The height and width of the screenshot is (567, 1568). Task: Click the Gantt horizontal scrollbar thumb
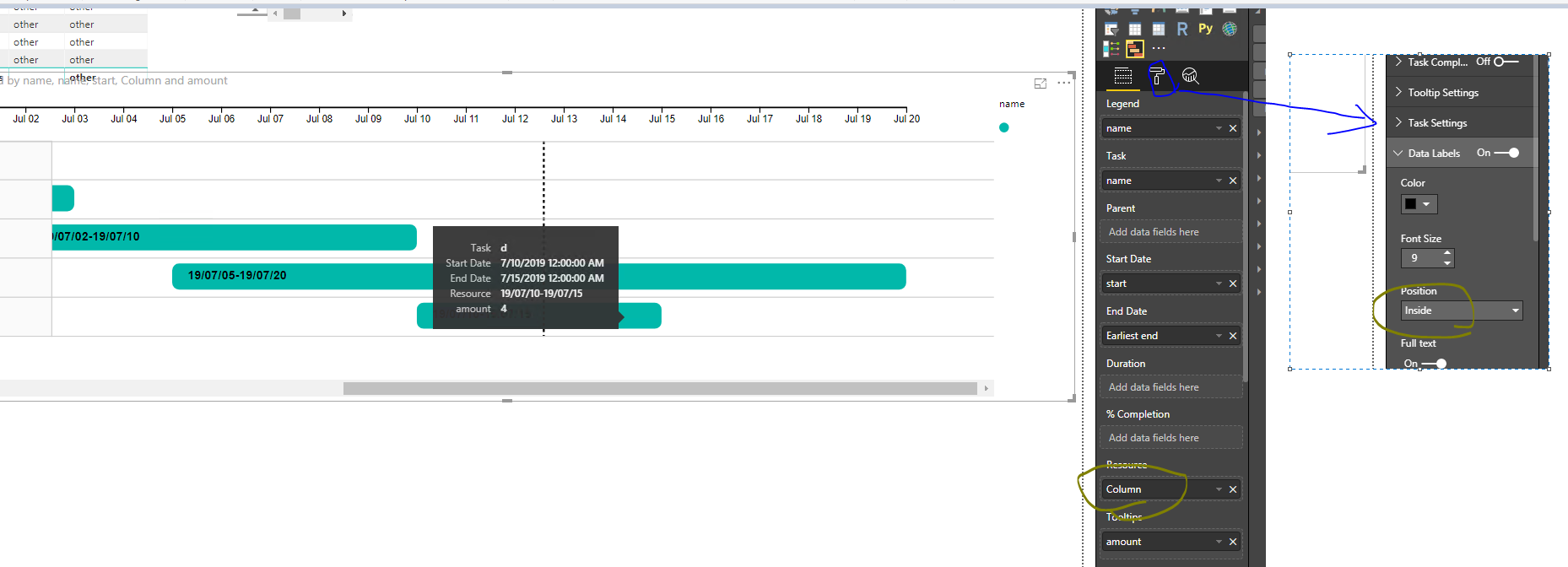click(660, 388)
